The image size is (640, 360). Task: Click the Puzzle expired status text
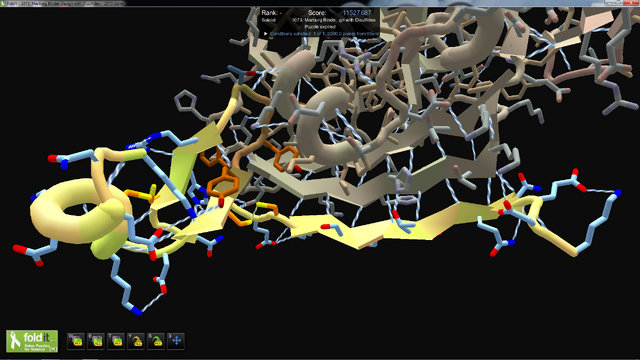(320, 27)
